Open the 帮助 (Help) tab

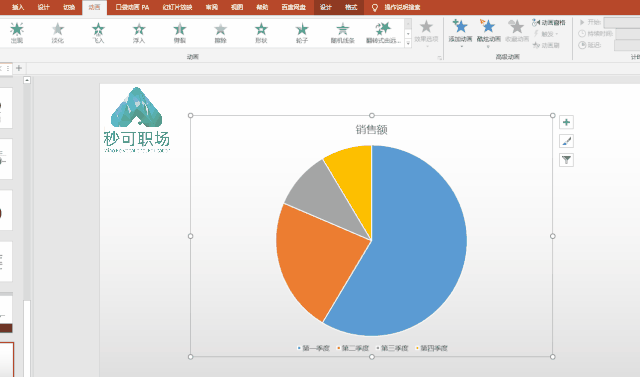click(262, 7)
